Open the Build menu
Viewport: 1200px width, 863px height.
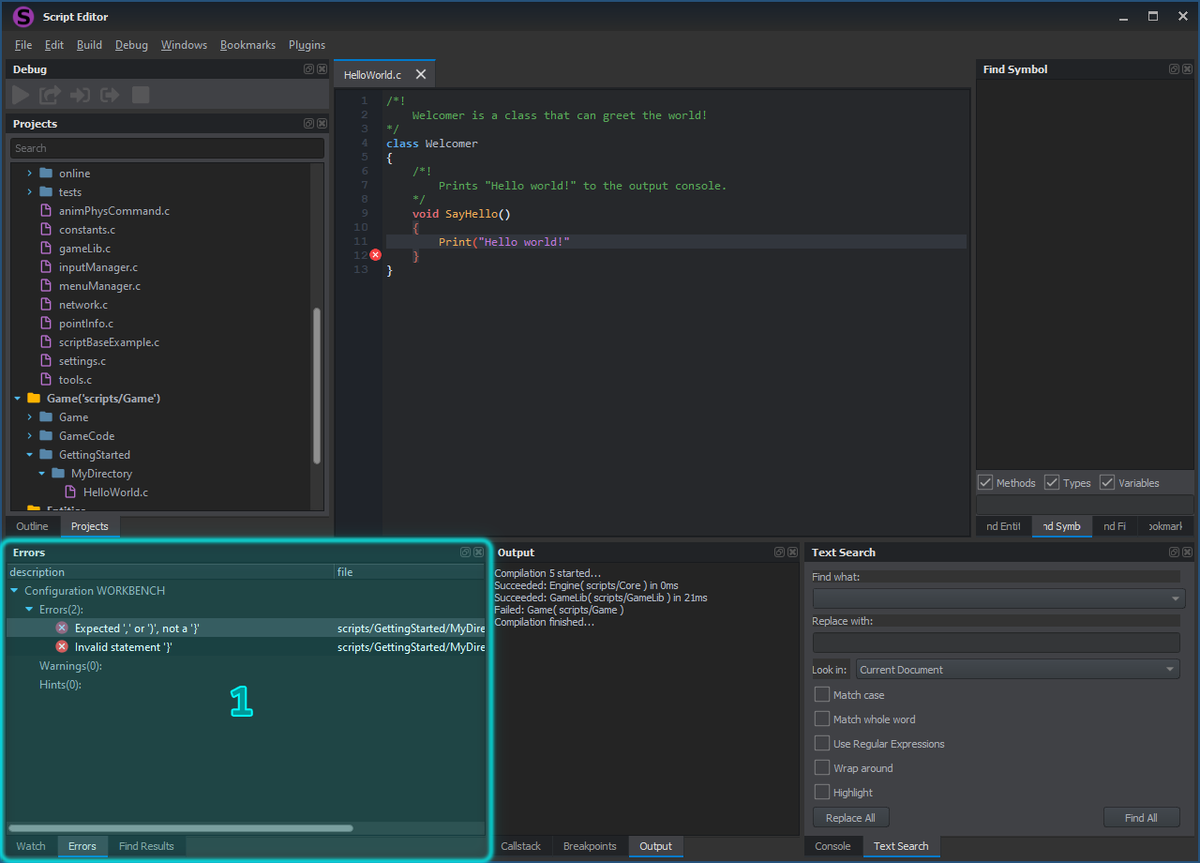click(89, 44)
